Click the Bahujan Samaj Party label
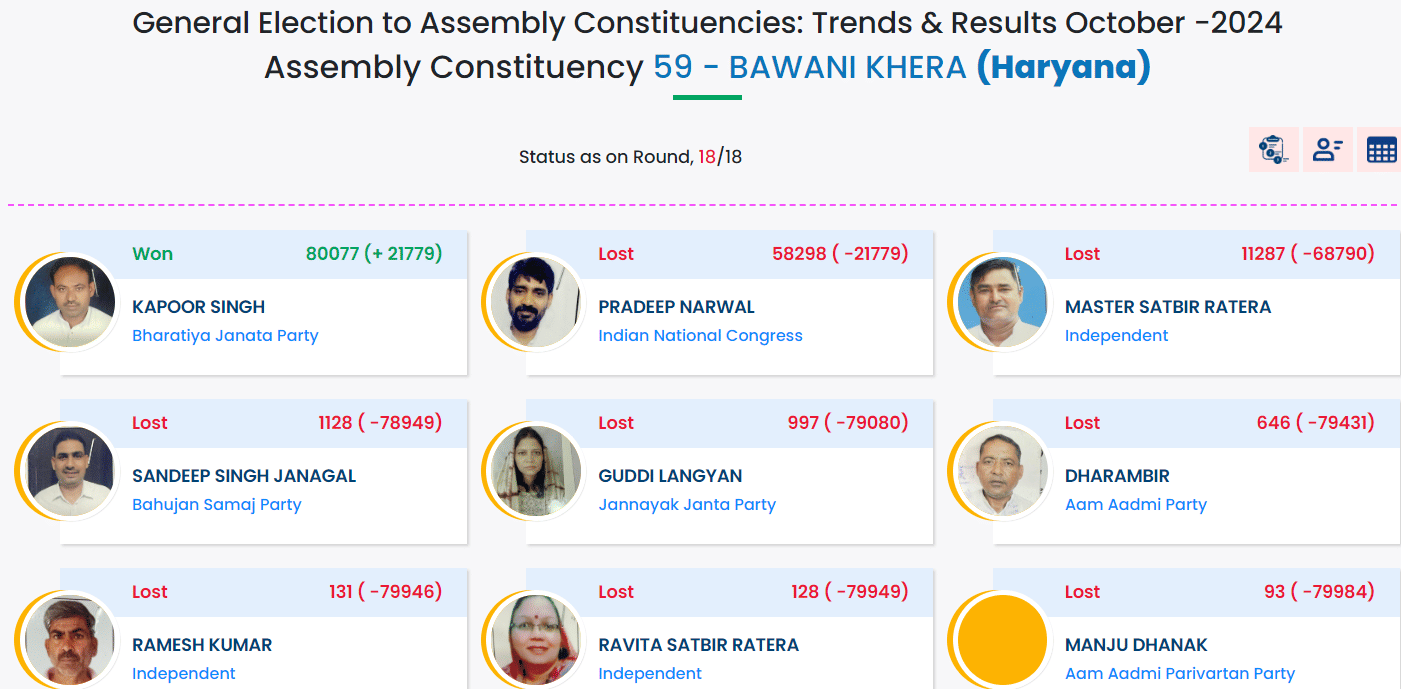Image resolution: width=1401 pixels, height=689 pixels. coord(216,505)
